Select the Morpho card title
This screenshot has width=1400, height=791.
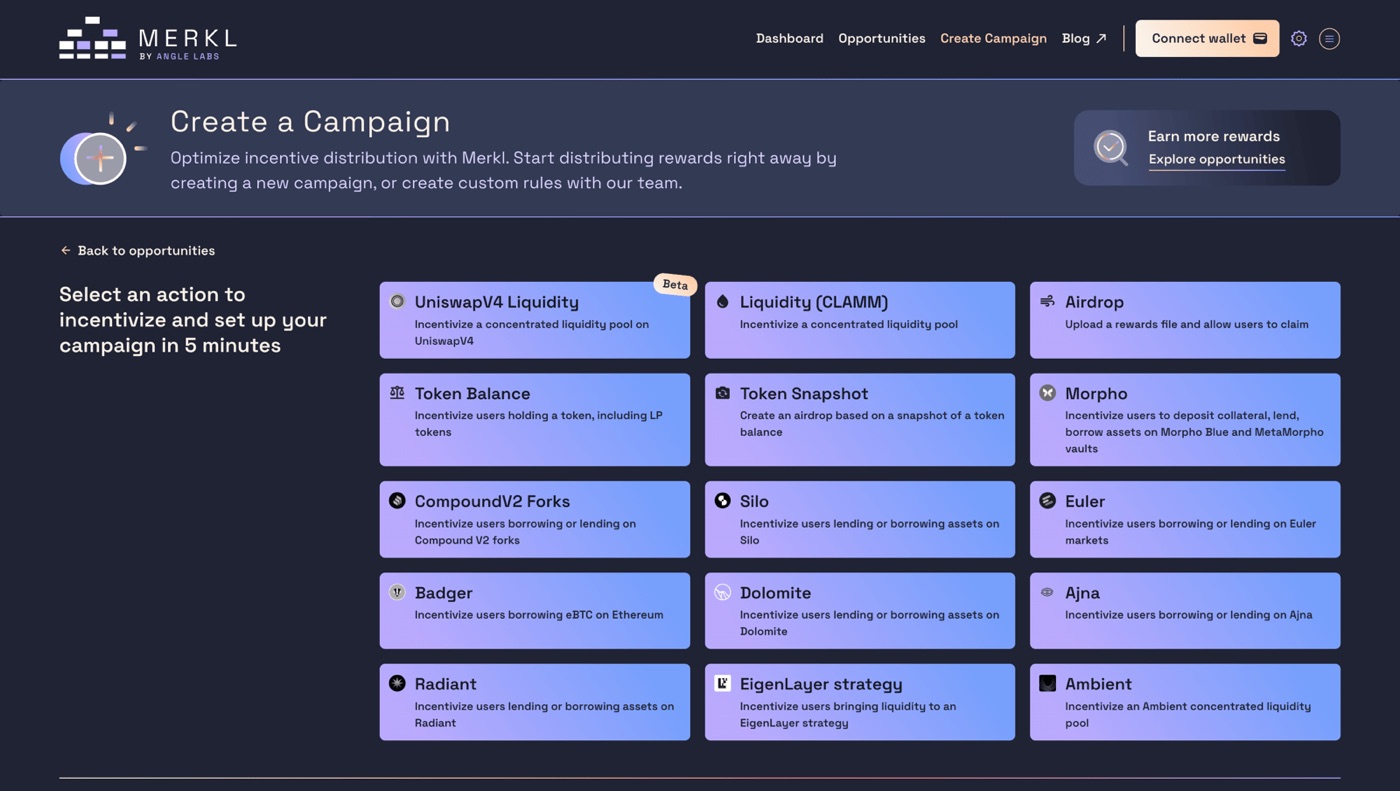pyautogui.click(x=1096, y=393)
